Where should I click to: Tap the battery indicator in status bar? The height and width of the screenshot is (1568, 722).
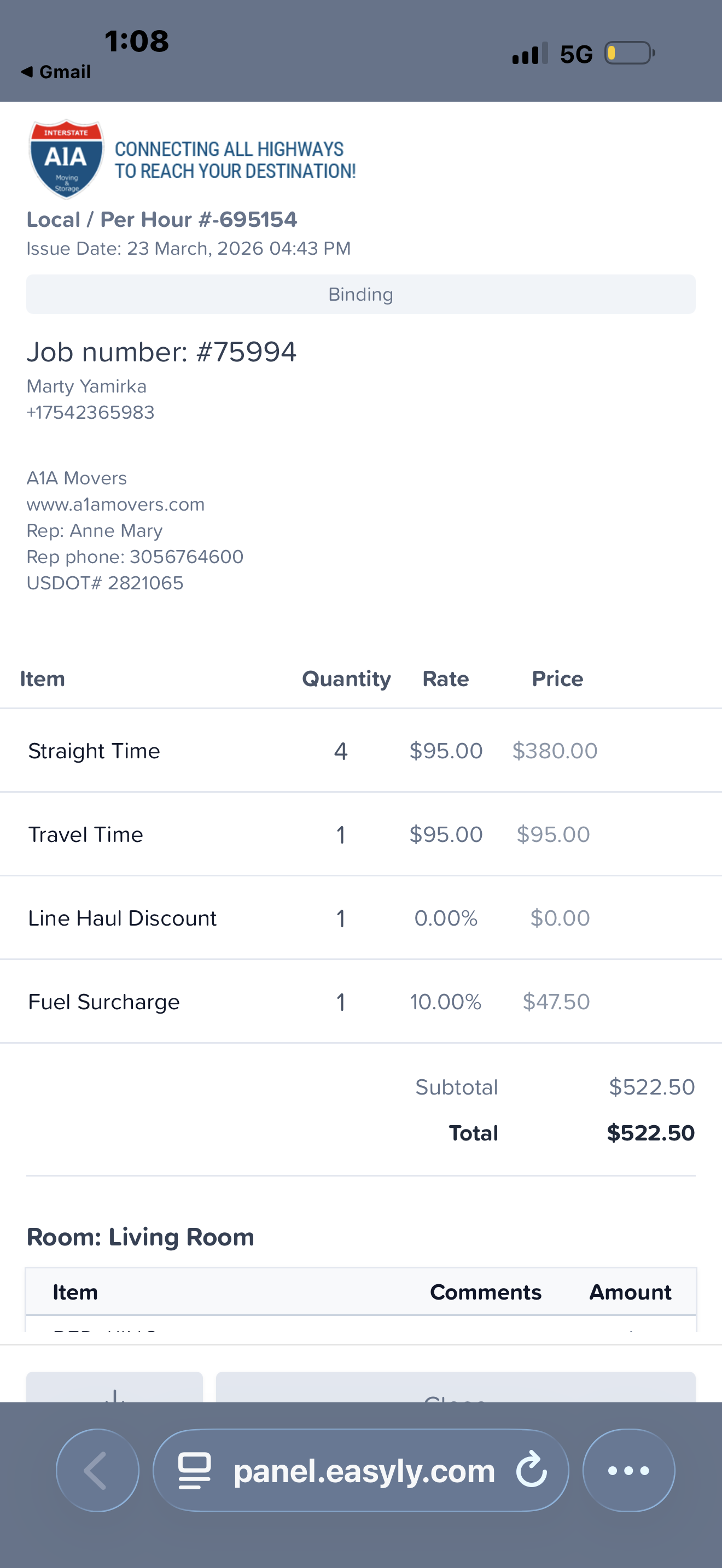coord(629,53)
